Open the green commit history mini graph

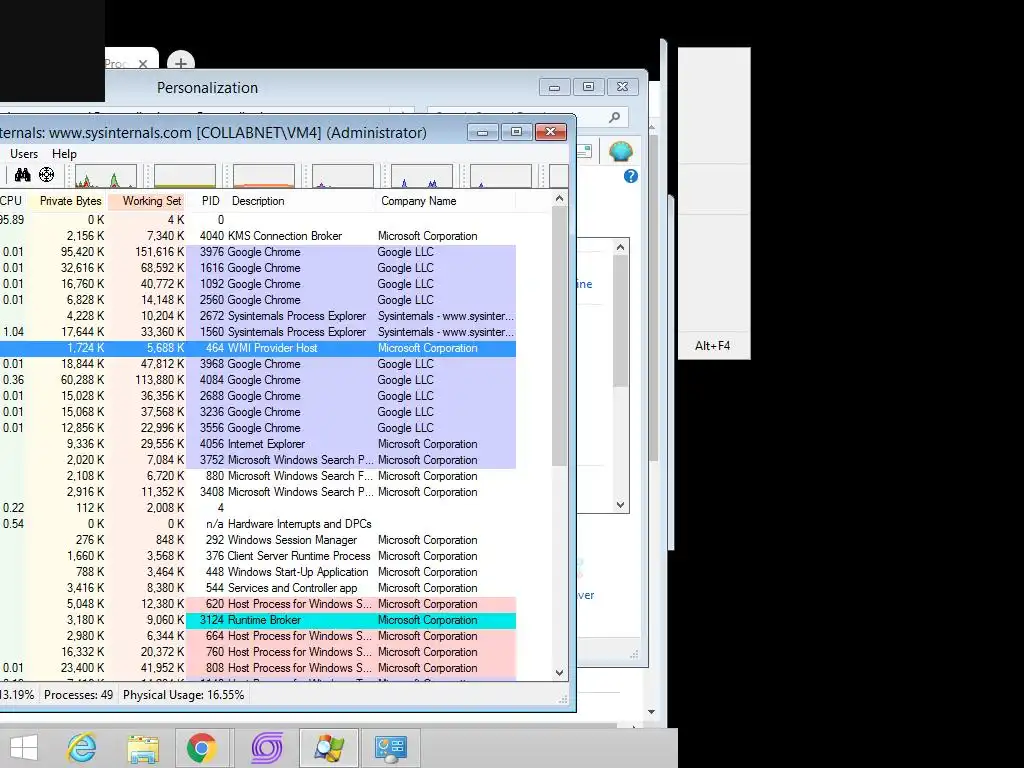[185, 176]
